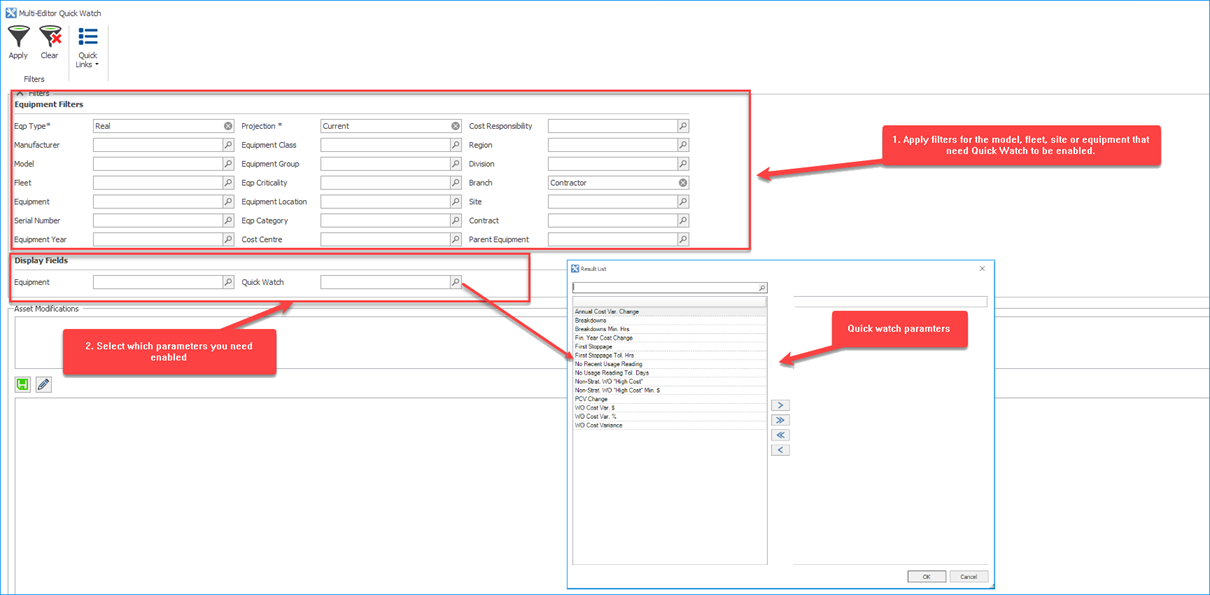Viewport: 1210px width, 595px height.
Task: Clear the Eqp Type 'Real' value
Action: coord(228,126)
